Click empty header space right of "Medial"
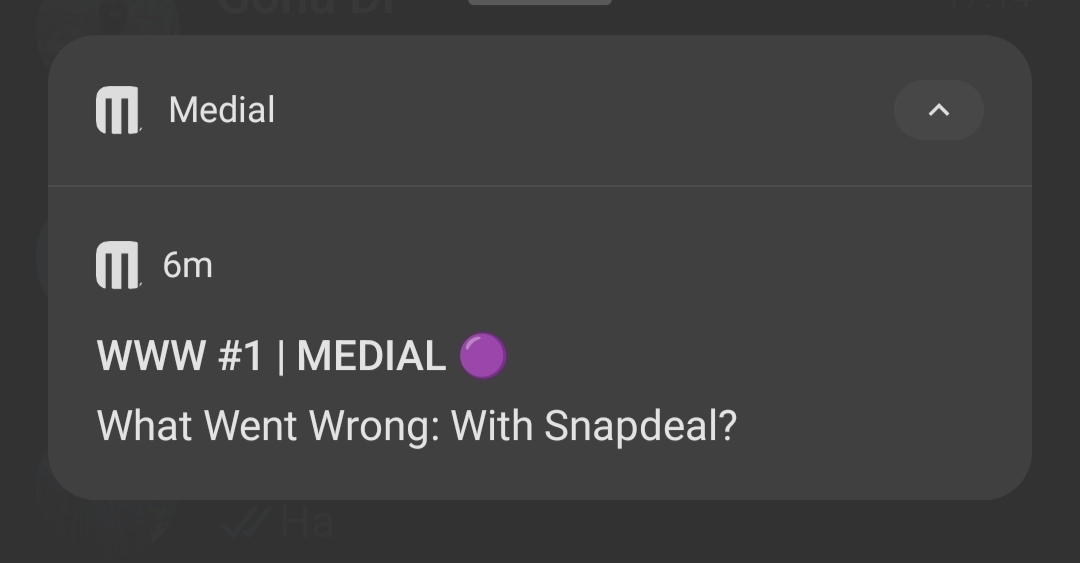Viewport: 1080px width, 563px height. tap(580, 110)
